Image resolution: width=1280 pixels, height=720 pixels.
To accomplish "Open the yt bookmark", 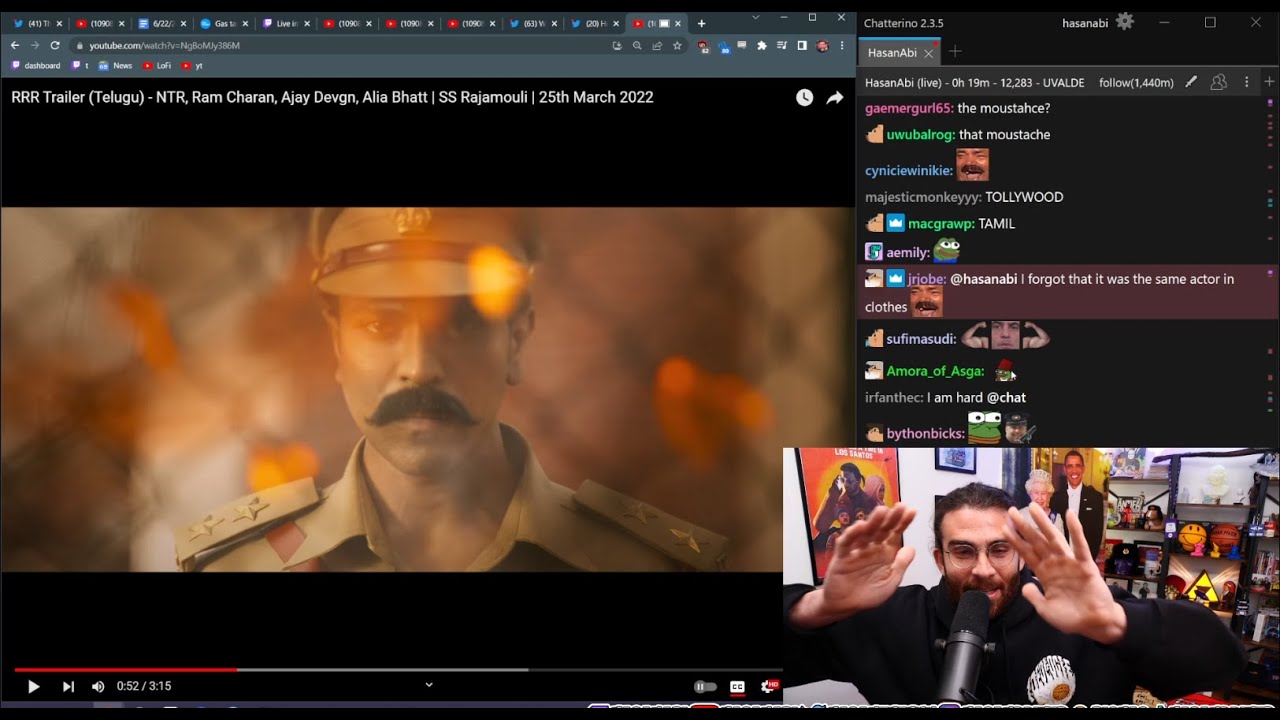I will click(192, 66).
